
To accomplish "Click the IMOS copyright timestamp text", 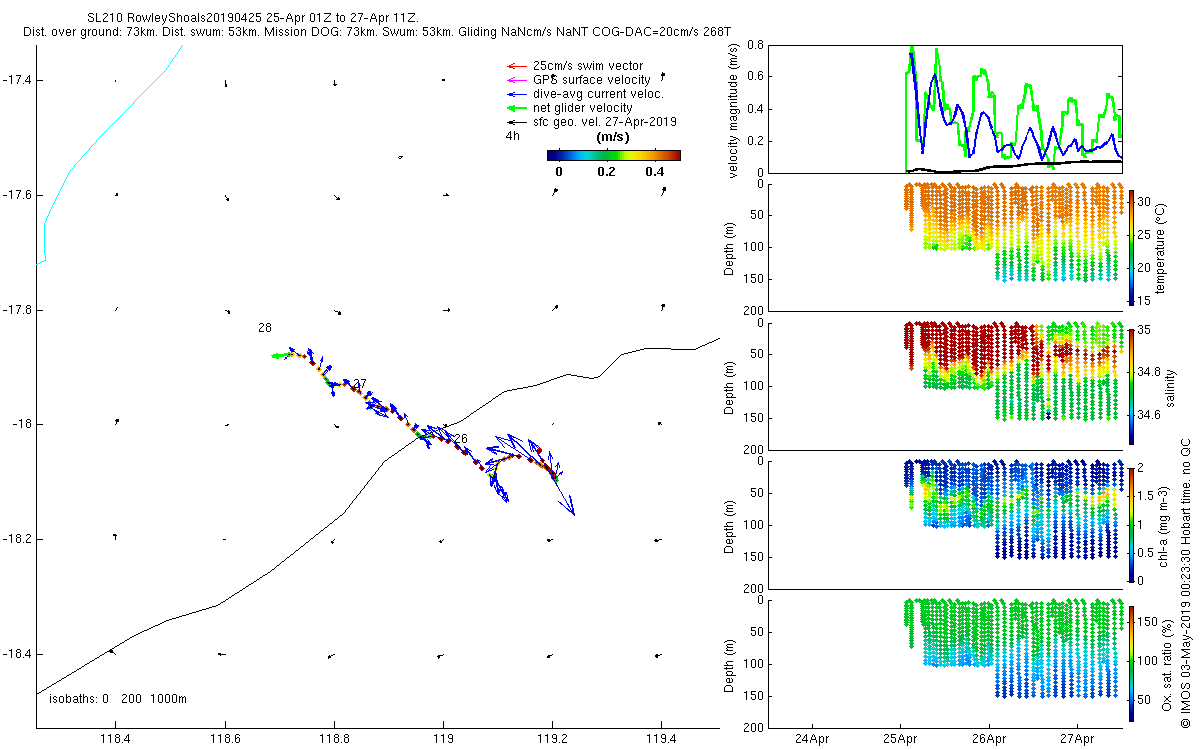I will click(x=1186, y=581).
